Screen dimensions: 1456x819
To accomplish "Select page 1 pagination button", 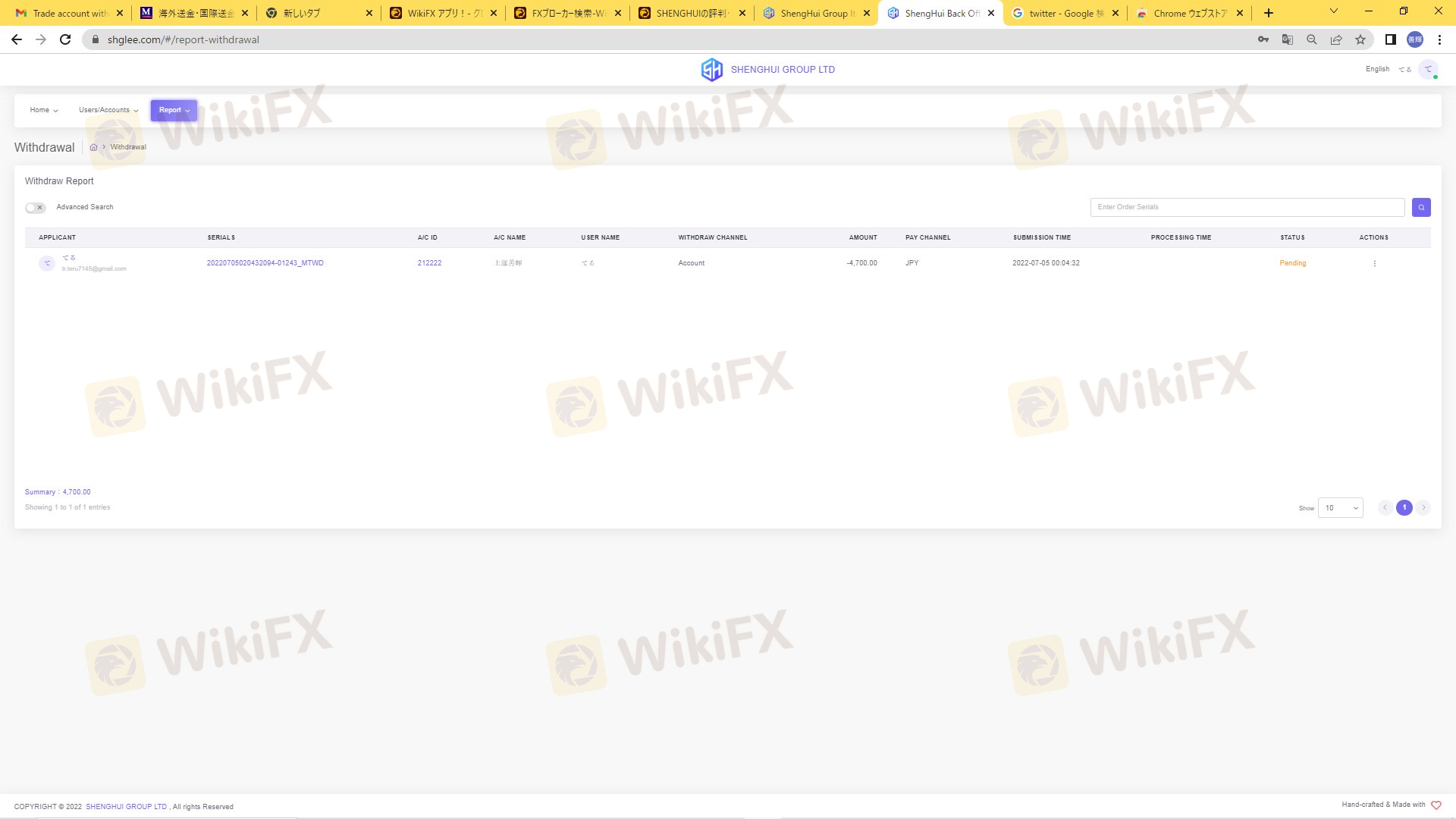I will 1404,507.
